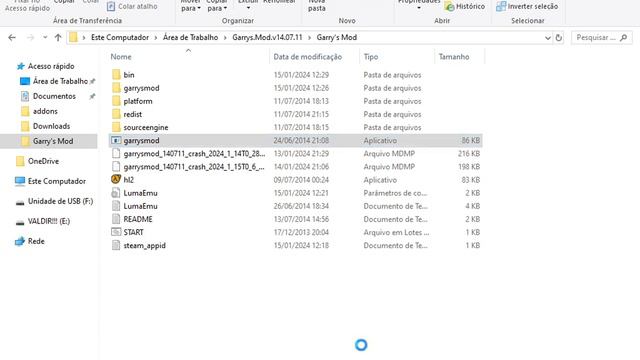Viewport: 640px width, 360px height.
Task: Click the Forward navigation arrow
Action: [x=30, y=38]
